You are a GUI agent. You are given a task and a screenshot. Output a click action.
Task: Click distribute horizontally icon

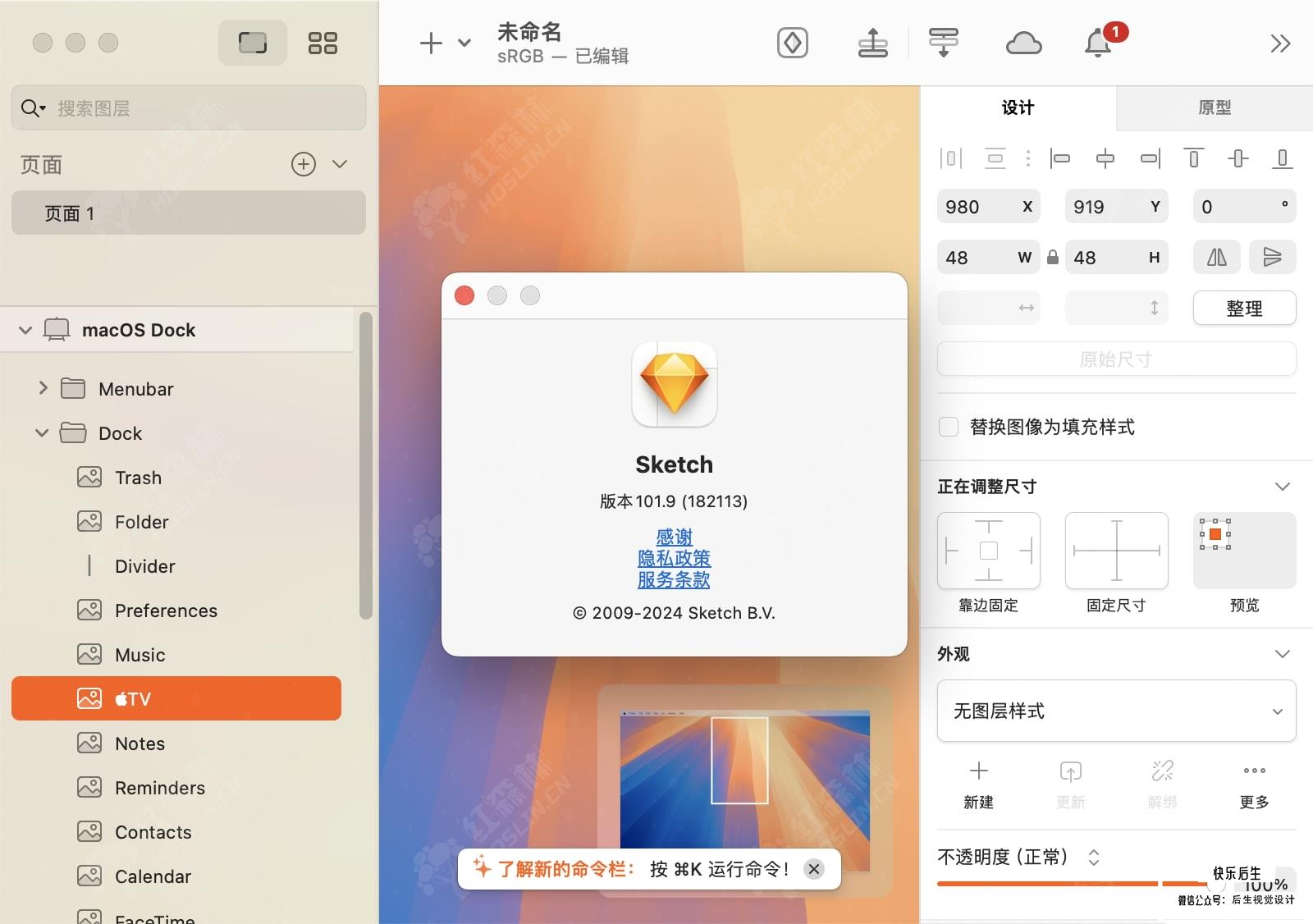(950, 158)
